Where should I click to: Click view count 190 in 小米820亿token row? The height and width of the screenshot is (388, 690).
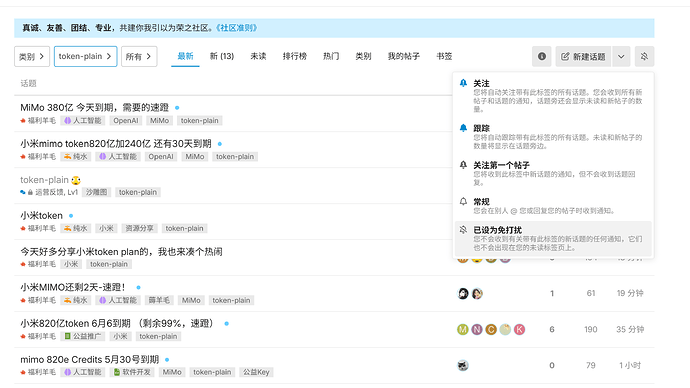click(x=591, y=329)
